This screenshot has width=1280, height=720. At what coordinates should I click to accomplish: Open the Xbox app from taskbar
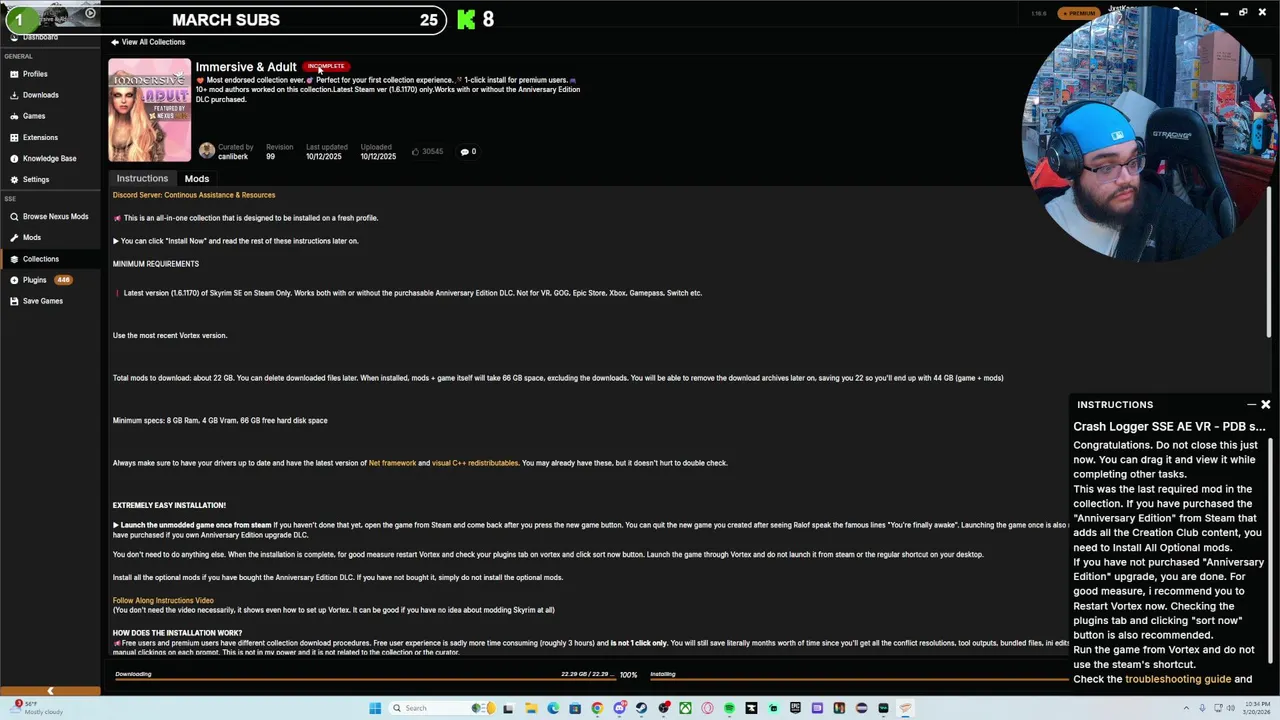[x=686, y=708]
